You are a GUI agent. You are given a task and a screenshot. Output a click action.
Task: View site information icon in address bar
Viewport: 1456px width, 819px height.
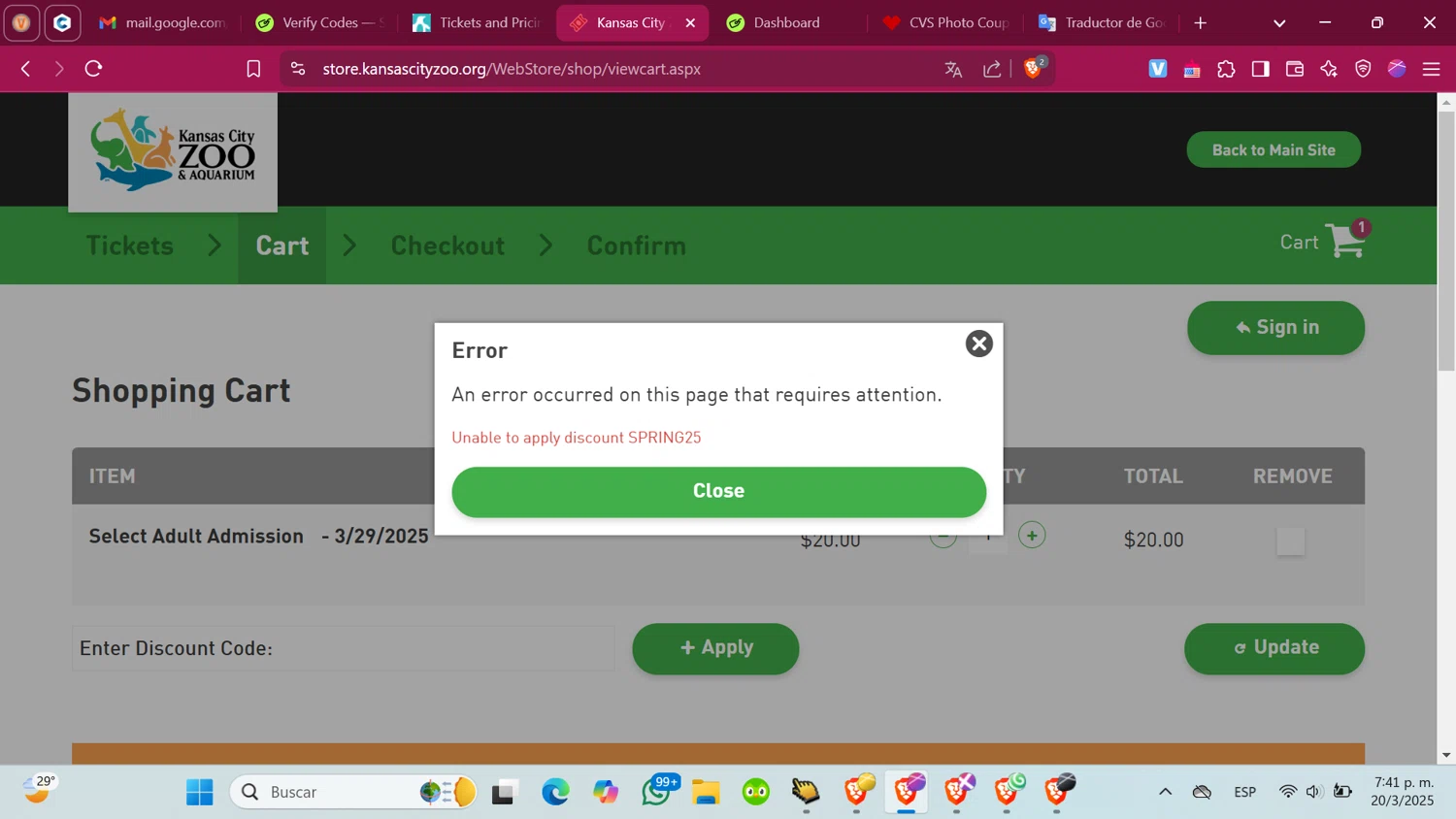(298, 69)
